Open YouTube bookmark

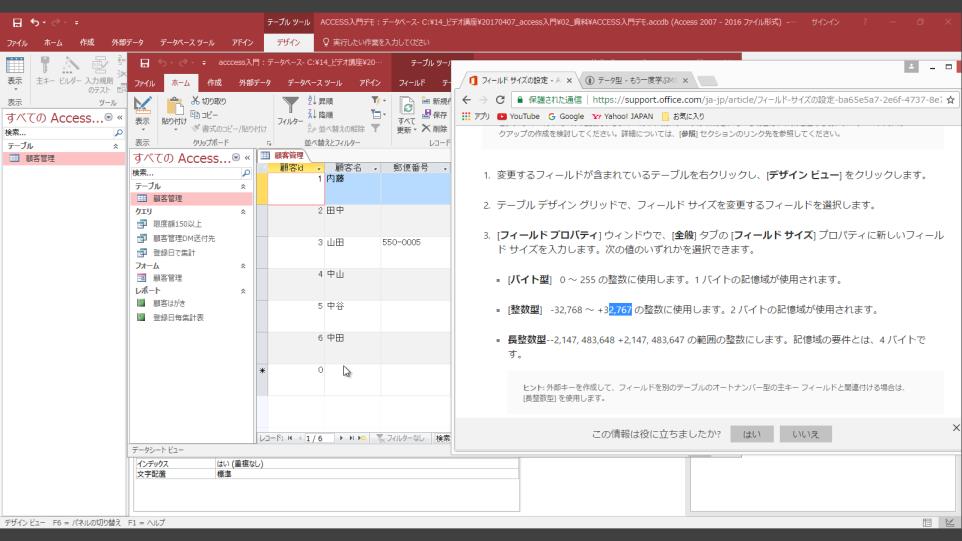(518, 116)
